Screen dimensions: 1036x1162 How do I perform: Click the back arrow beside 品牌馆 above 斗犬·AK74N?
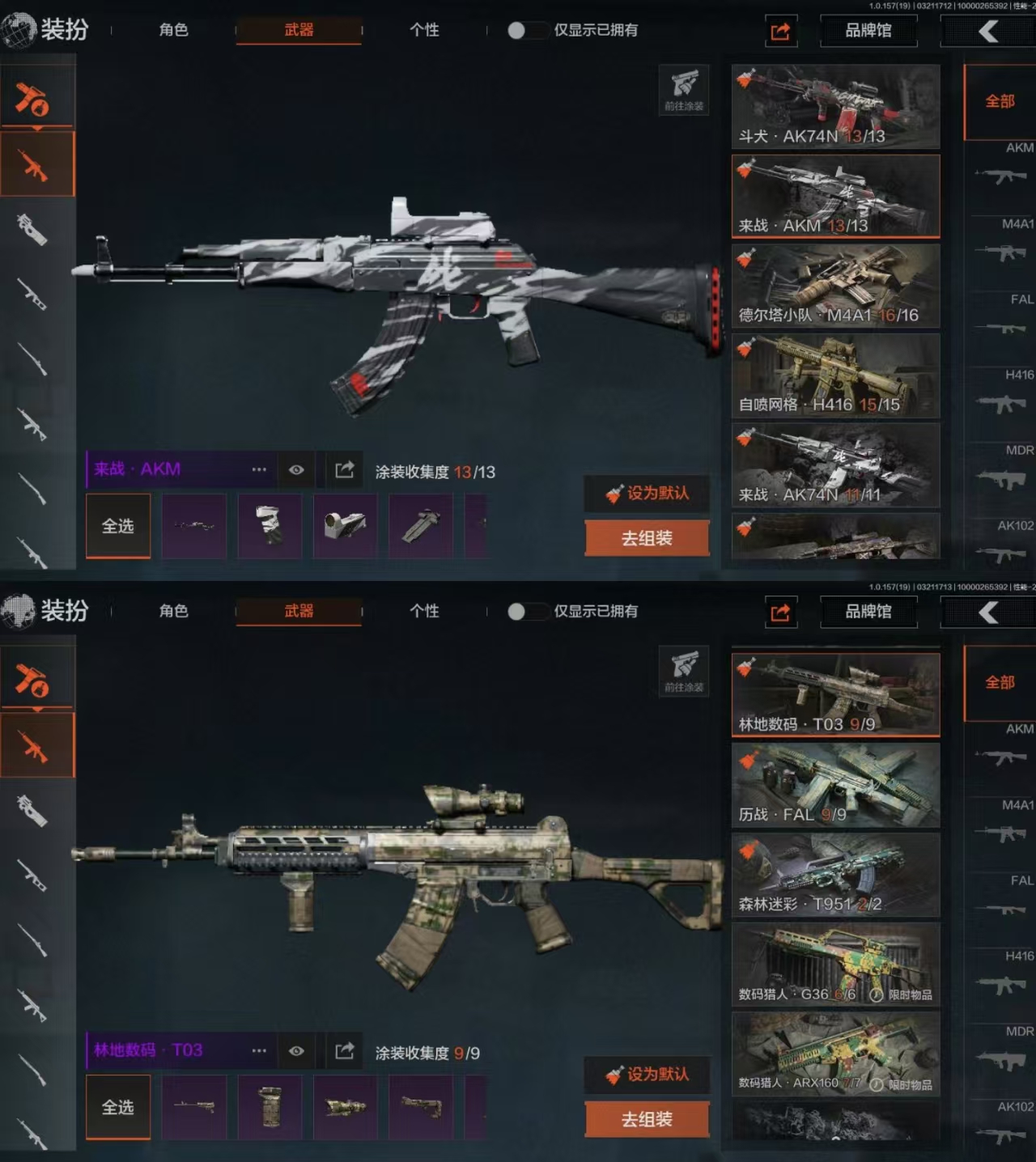pos(988,32)
